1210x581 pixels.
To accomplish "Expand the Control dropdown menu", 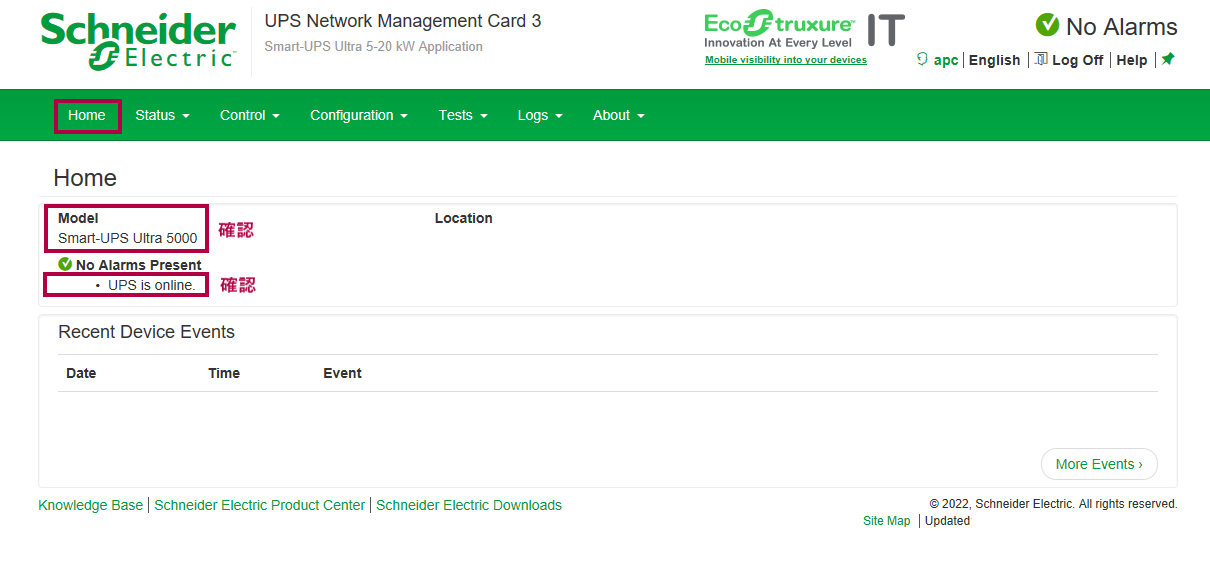I will (250, 115).
